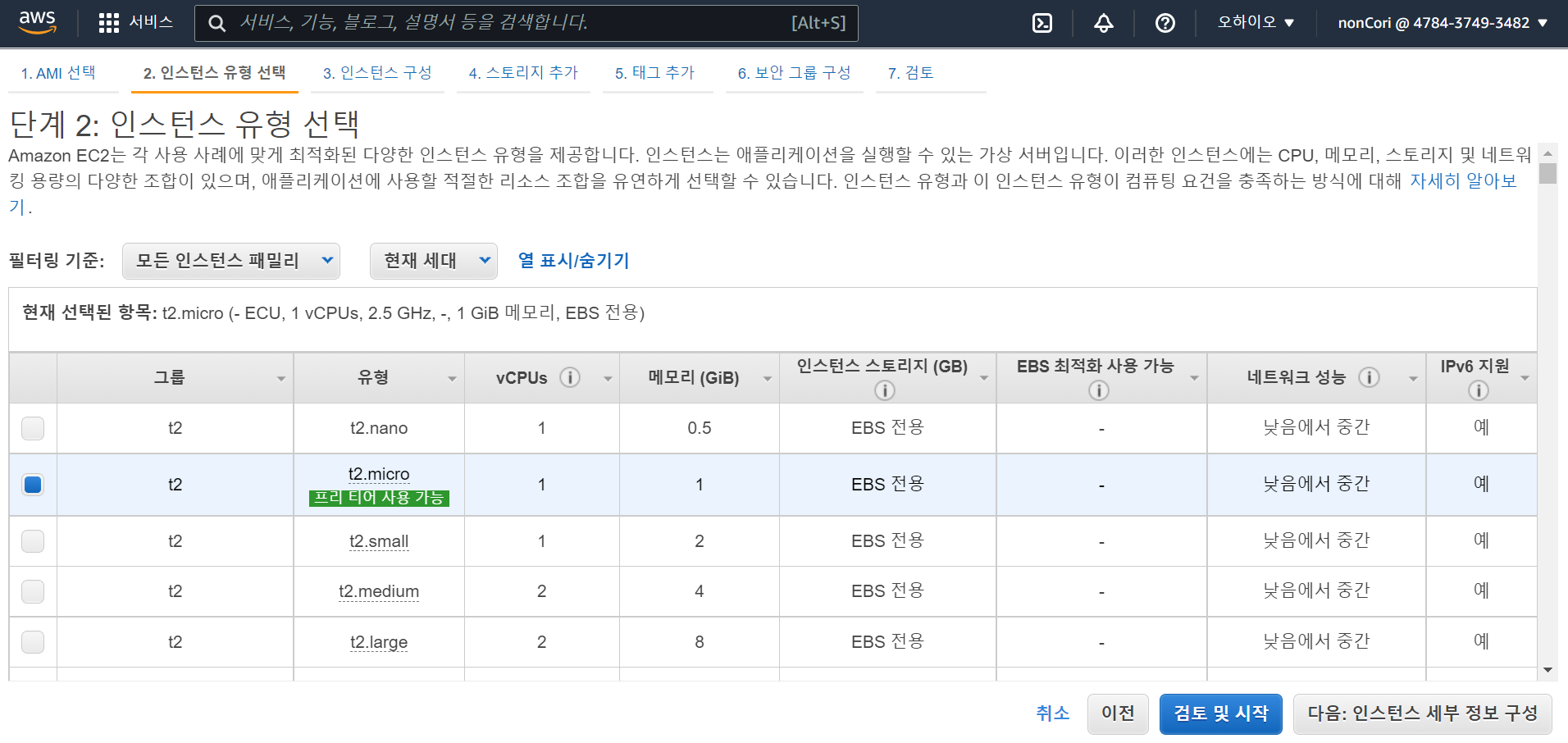Show EBS optimized info icon
The height and width of the screenshot is (743, 1568).
[x=1099, y=390]
